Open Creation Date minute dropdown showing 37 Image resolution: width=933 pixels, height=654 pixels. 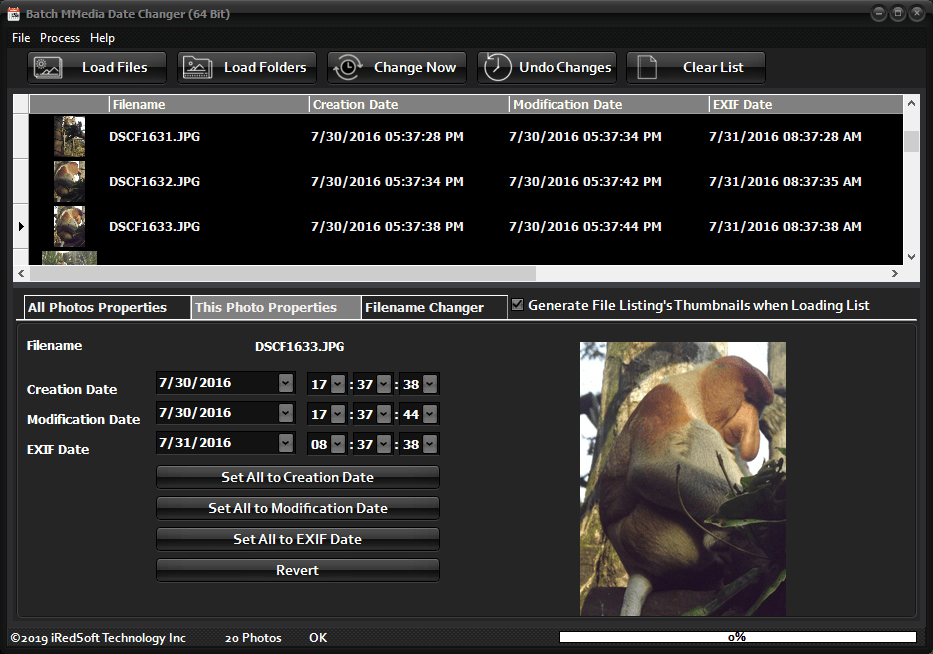tap(384, 384)
